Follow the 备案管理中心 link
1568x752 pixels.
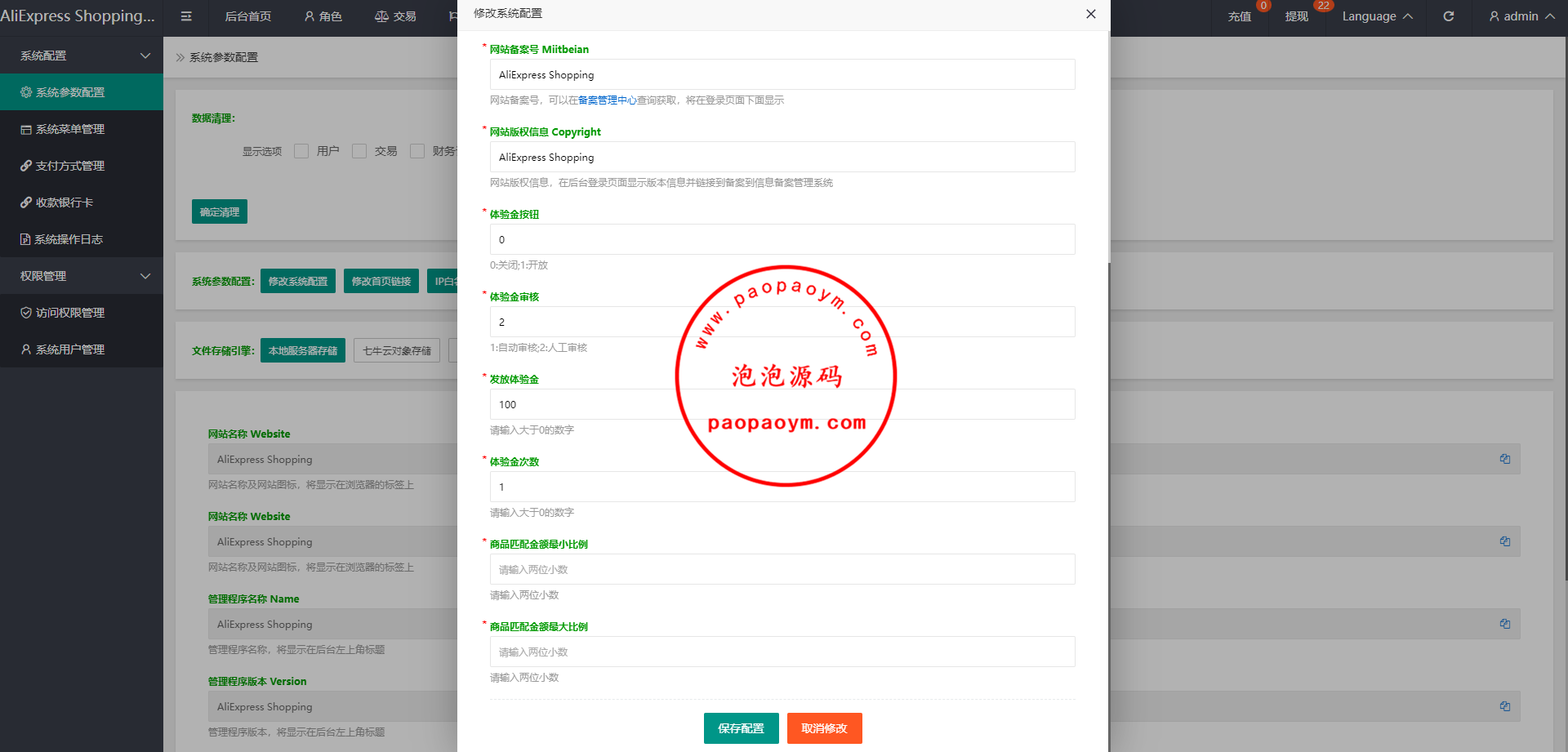[607, 100]
